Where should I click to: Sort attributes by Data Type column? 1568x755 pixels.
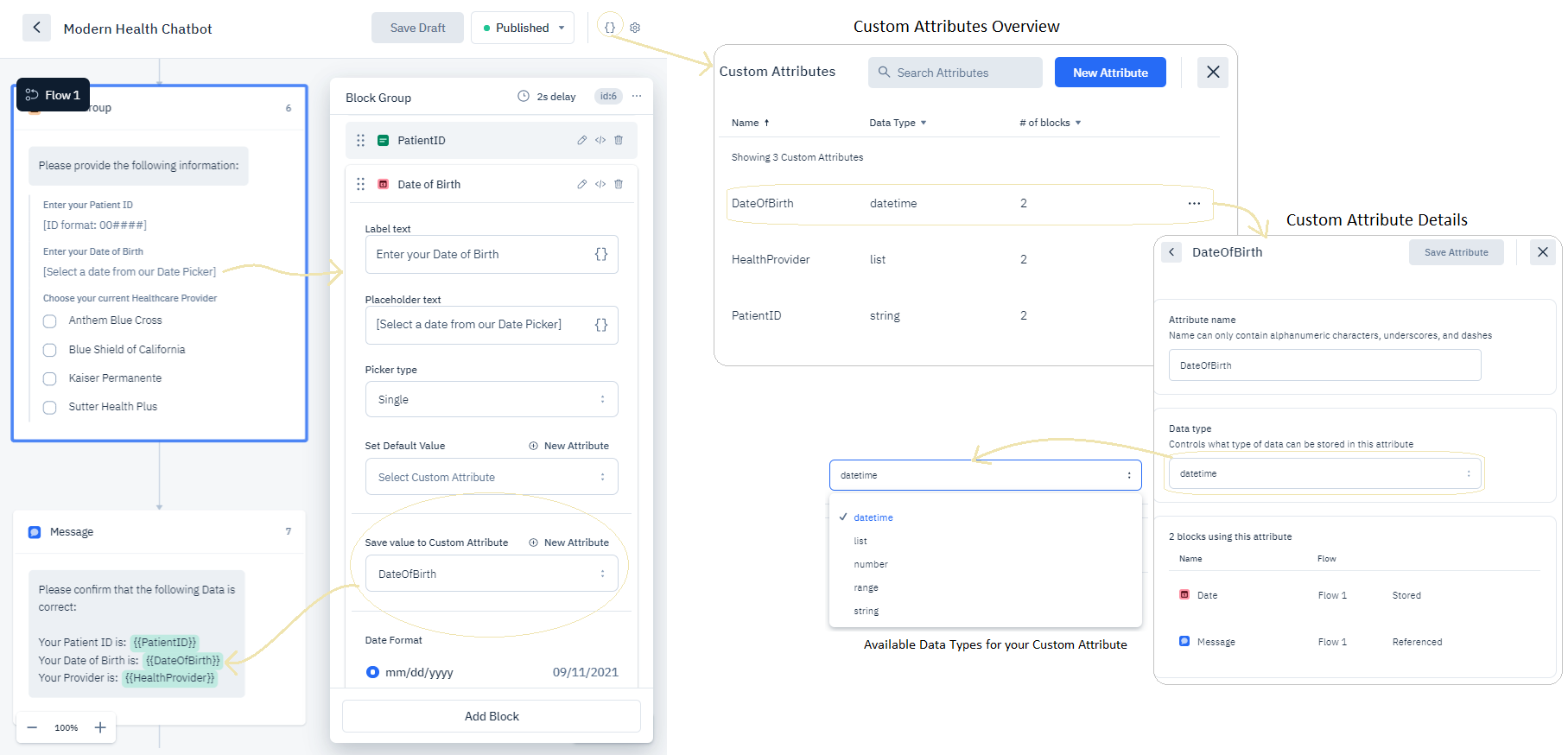coord(898,123)
